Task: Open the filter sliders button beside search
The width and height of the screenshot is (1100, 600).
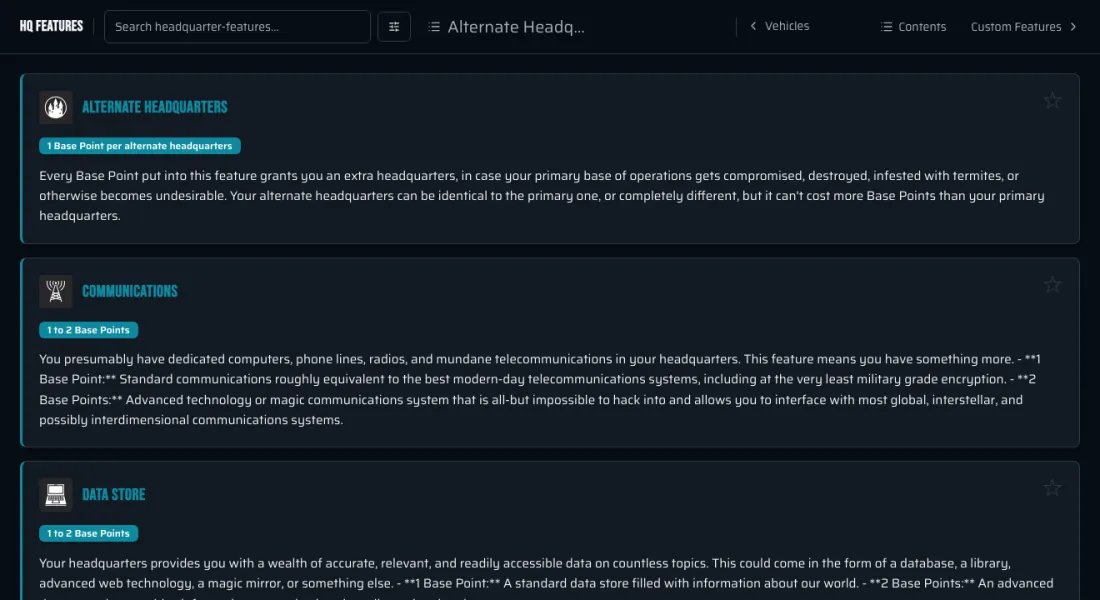Action: coord(394,27)
